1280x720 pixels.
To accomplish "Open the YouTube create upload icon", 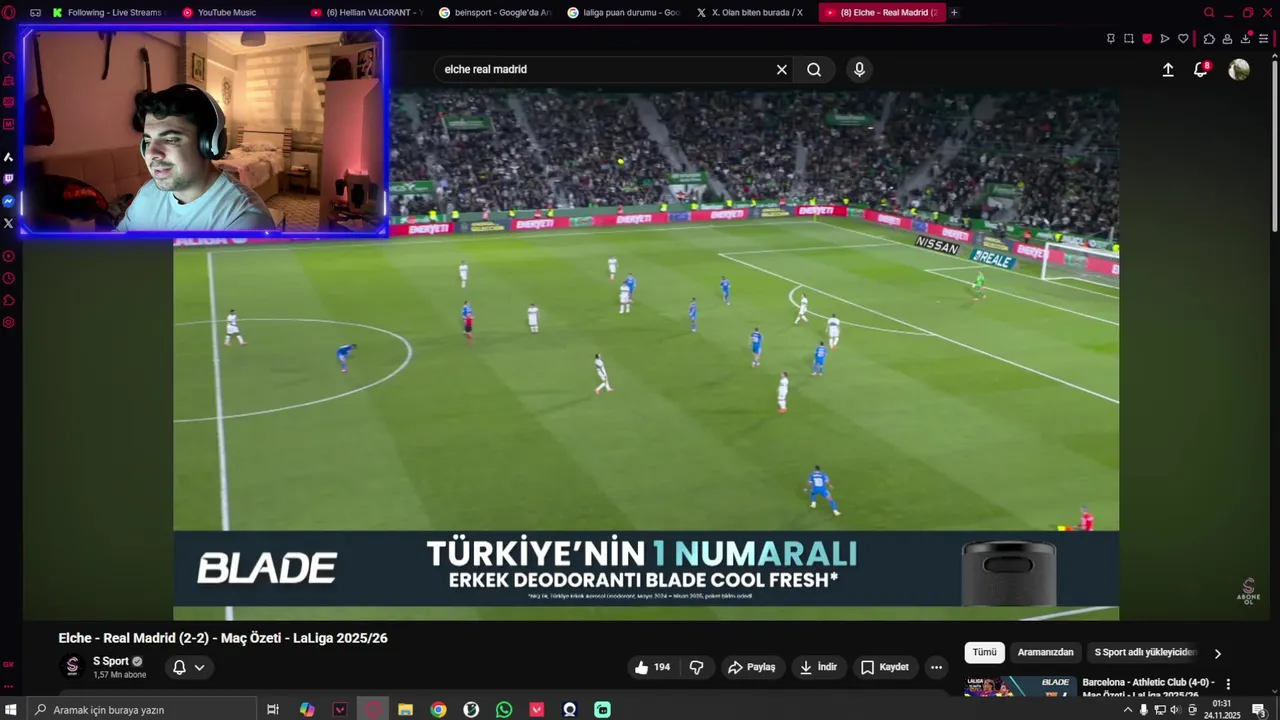I will coord(1168,69).
